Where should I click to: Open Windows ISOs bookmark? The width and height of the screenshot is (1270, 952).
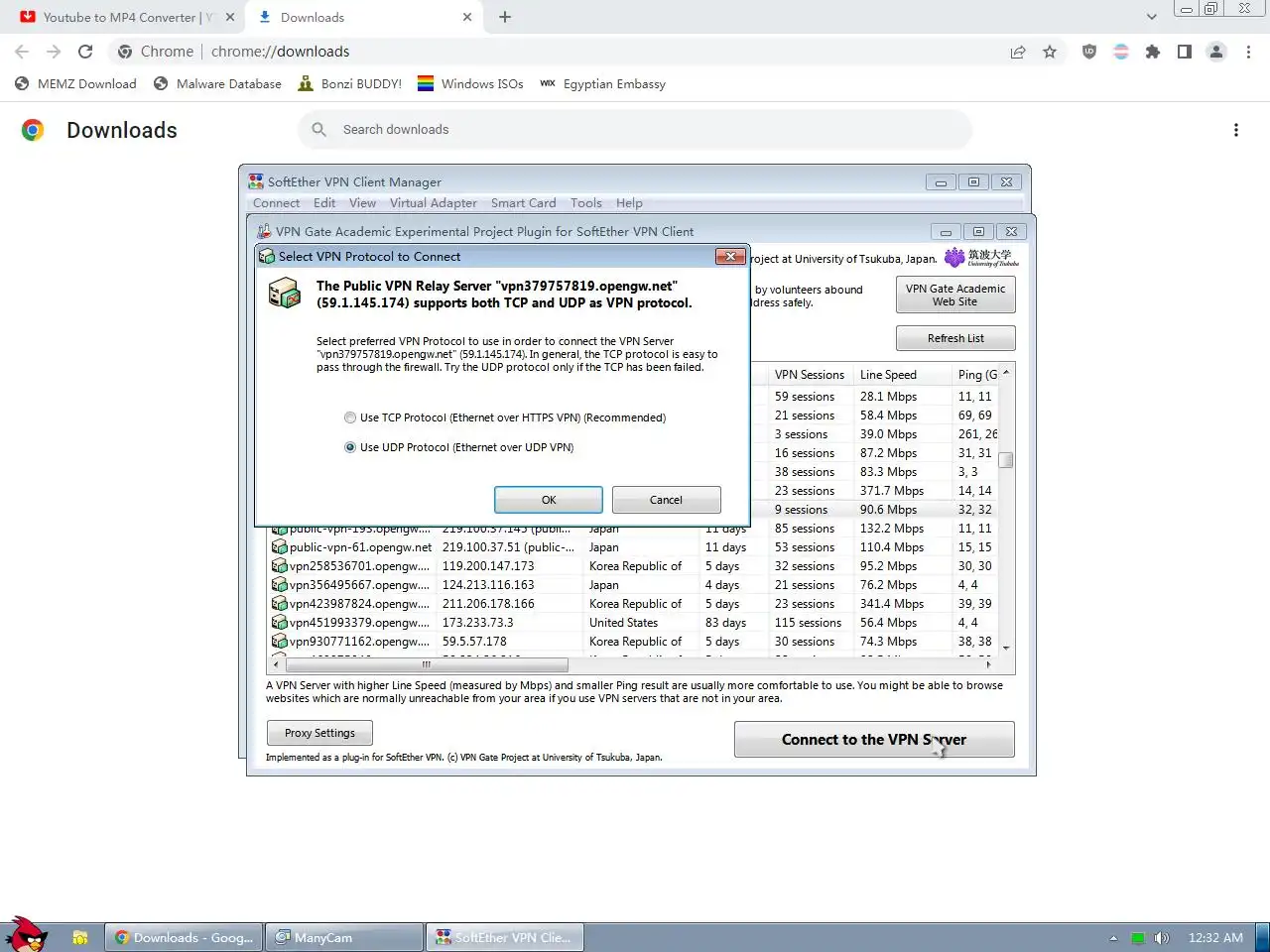[470, 84]
